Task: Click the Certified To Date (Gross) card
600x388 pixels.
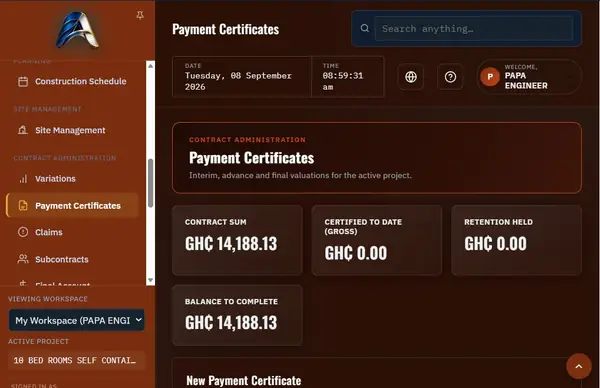Action: coord(377,240)
